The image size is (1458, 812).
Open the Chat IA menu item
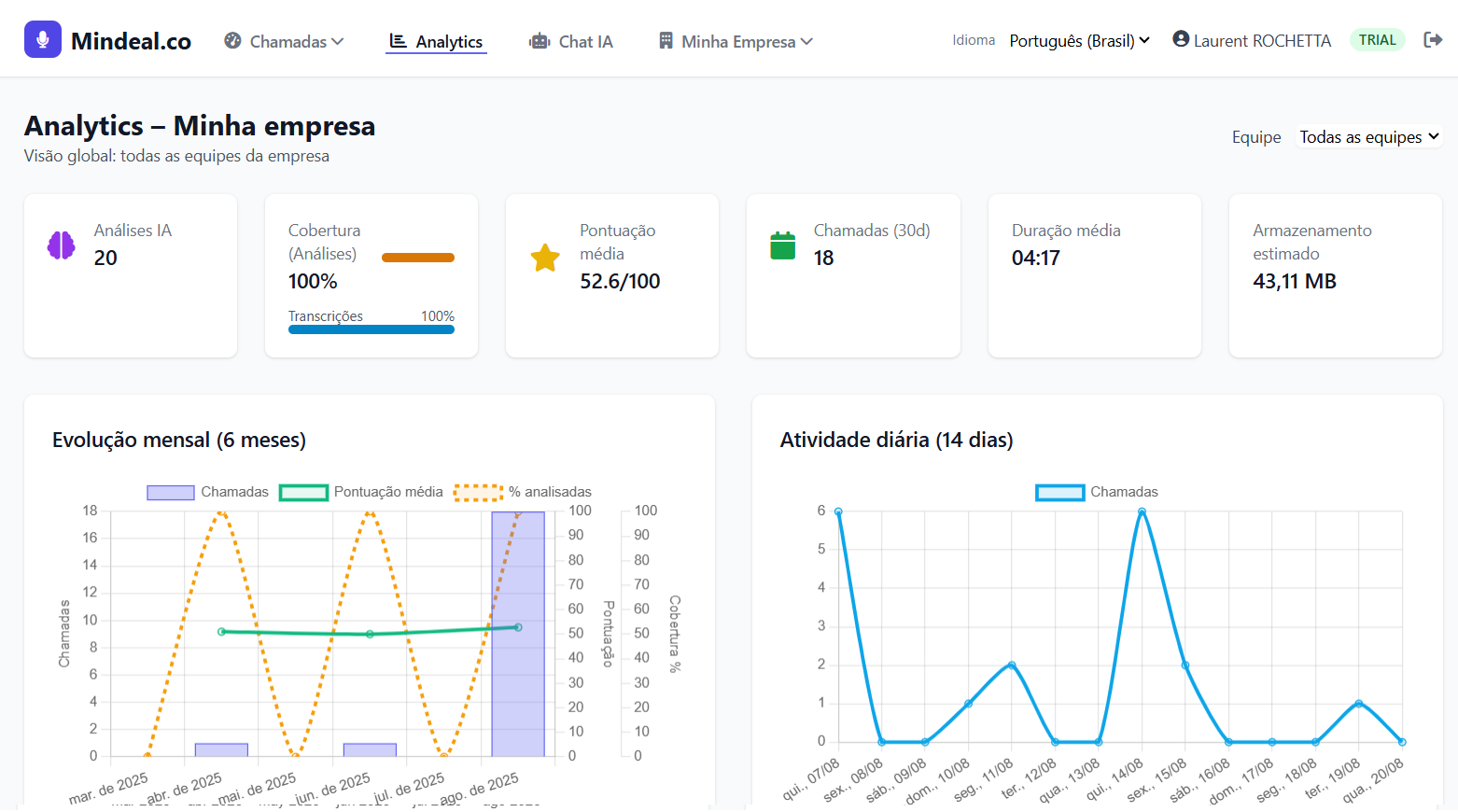(x=571, y=41)
